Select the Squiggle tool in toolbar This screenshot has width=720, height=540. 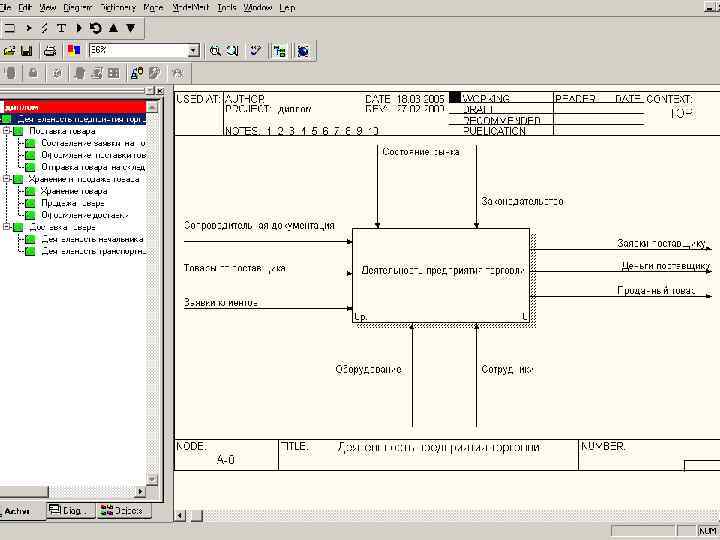click(x=44, y=28)
